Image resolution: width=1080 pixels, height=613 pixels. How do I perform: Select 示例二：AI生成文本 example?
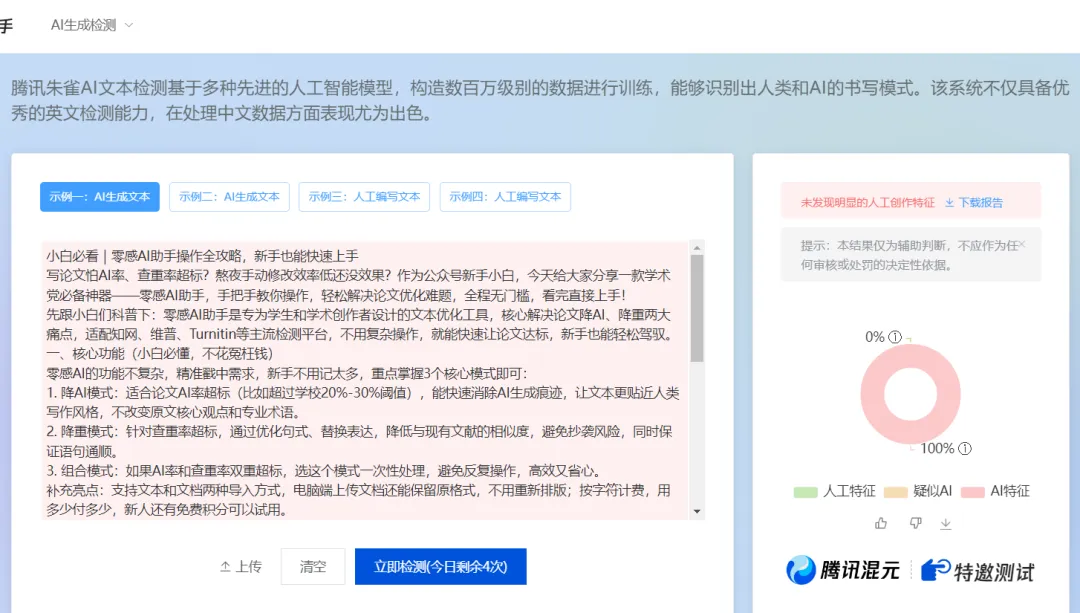pos(229,197)
